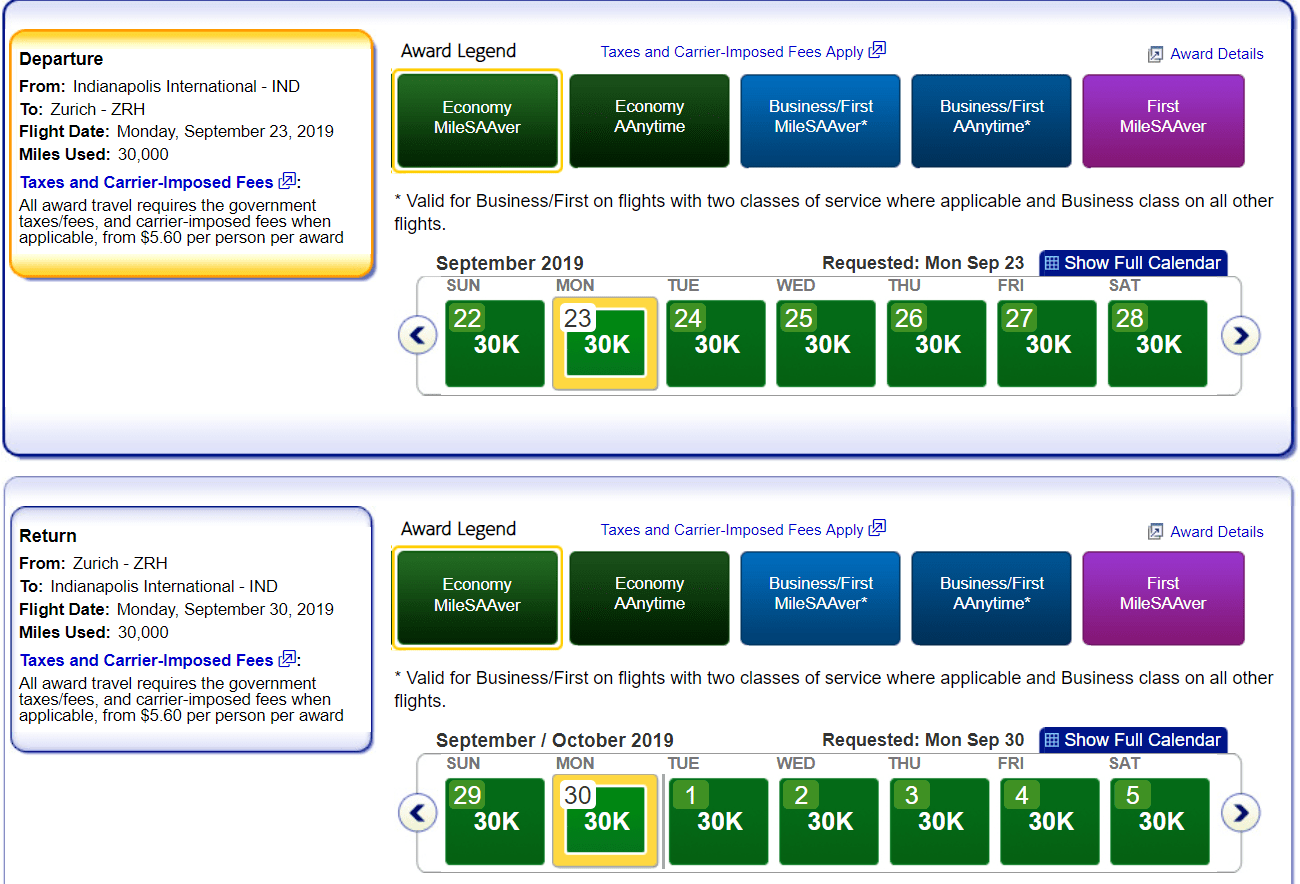Select October 1 on the return calendar

pos(716,821)
